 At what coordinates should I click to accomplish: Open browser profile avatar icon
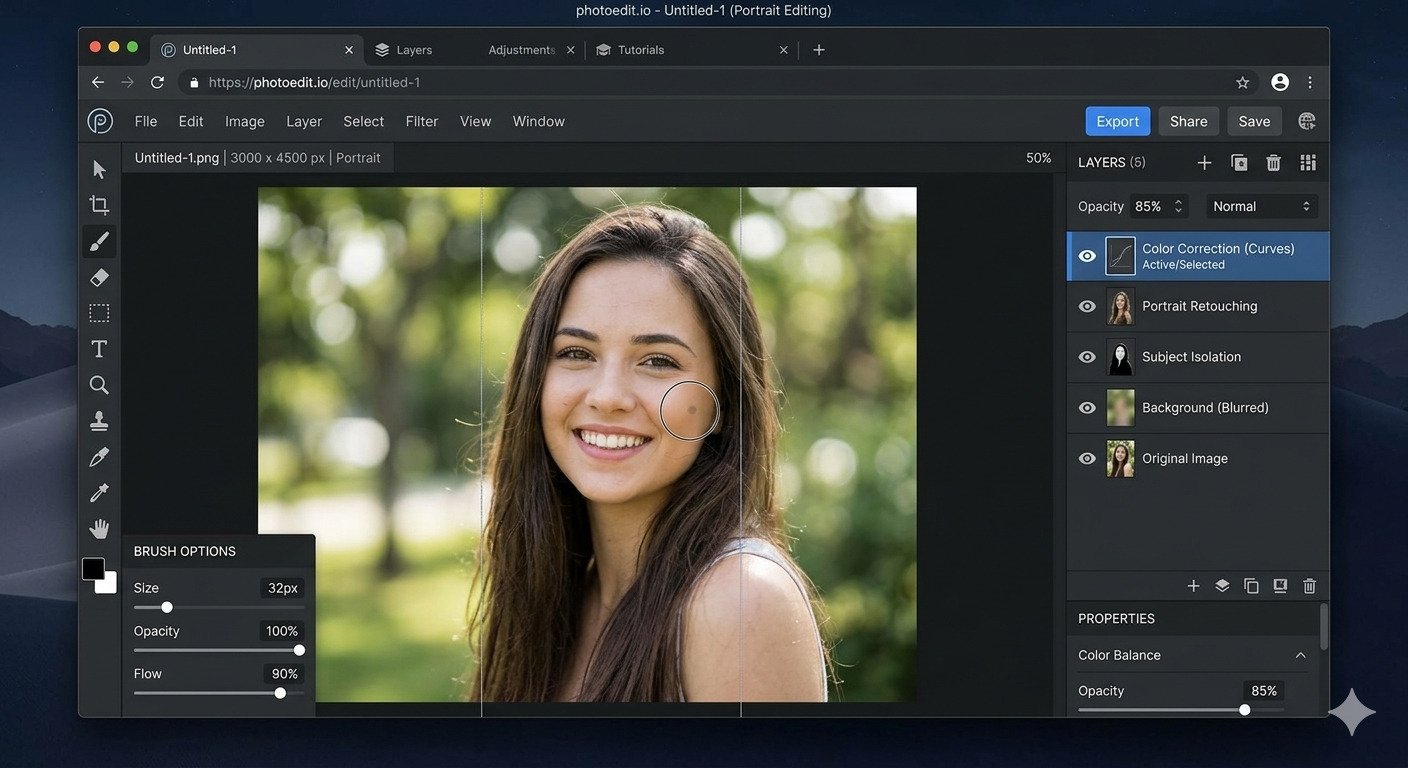(x=1280, y=83)
